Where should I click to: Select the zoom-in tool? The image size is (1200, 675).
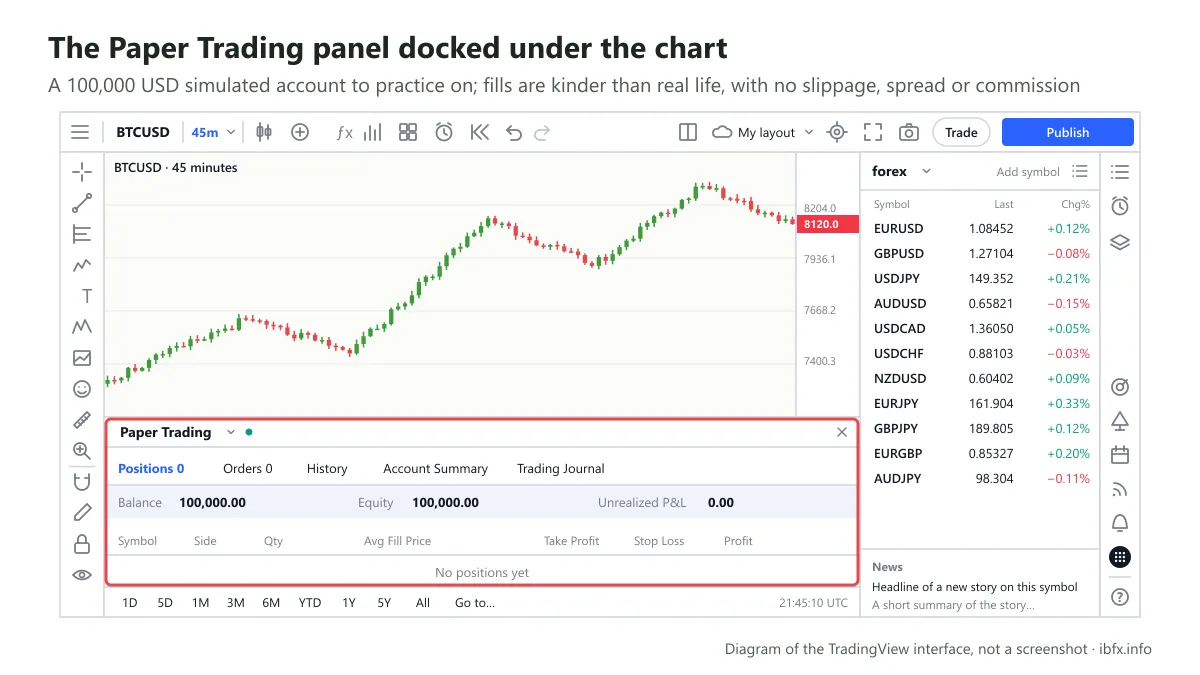(82, 450)
